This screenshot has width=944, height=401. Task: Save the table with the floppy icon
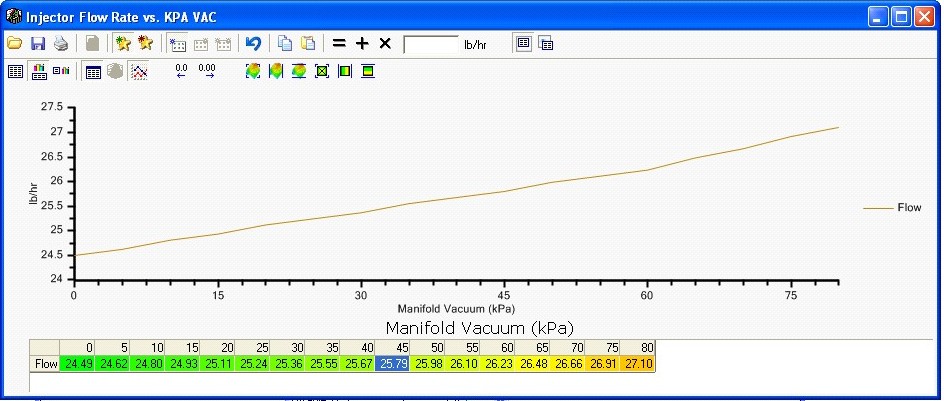[x=38, y=44]
